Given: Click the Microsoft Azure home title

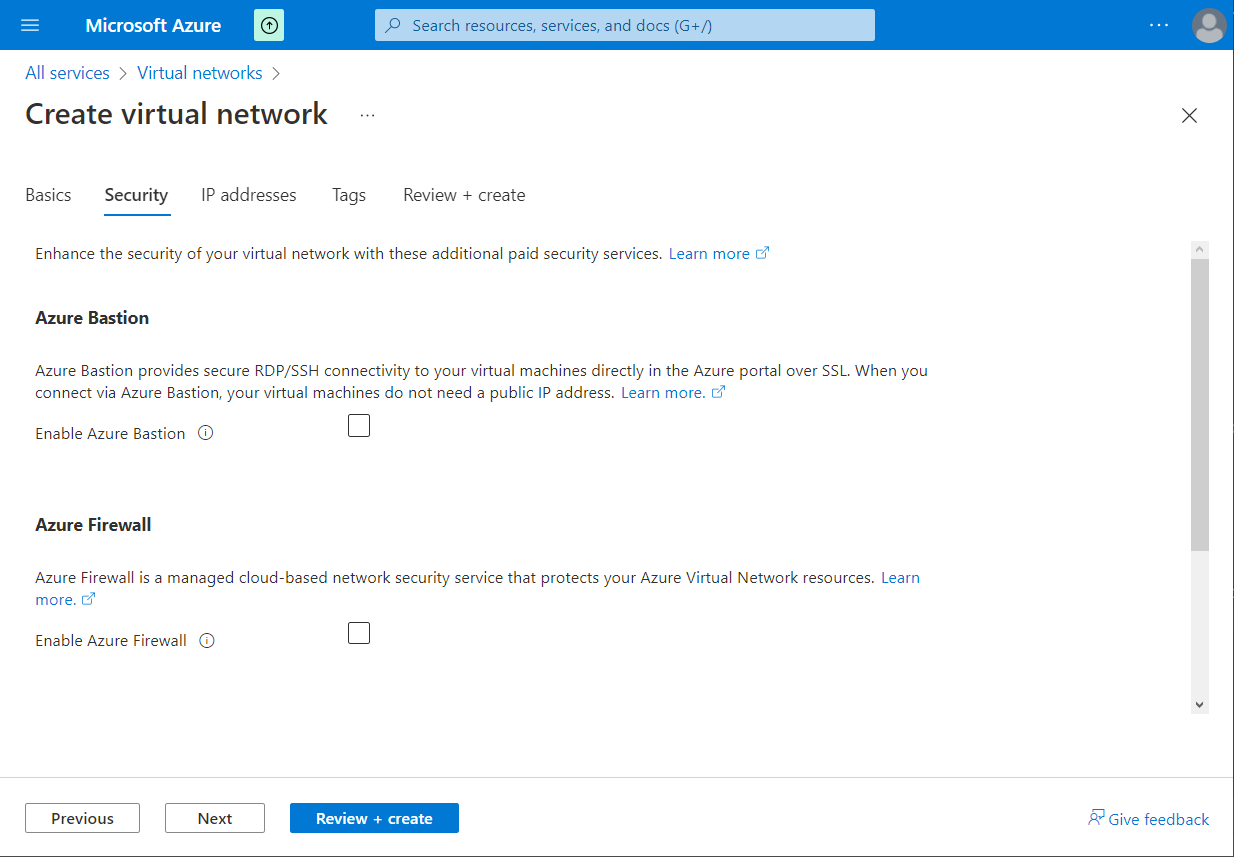Looking at the screenshot, I should [x=153, y=25].
